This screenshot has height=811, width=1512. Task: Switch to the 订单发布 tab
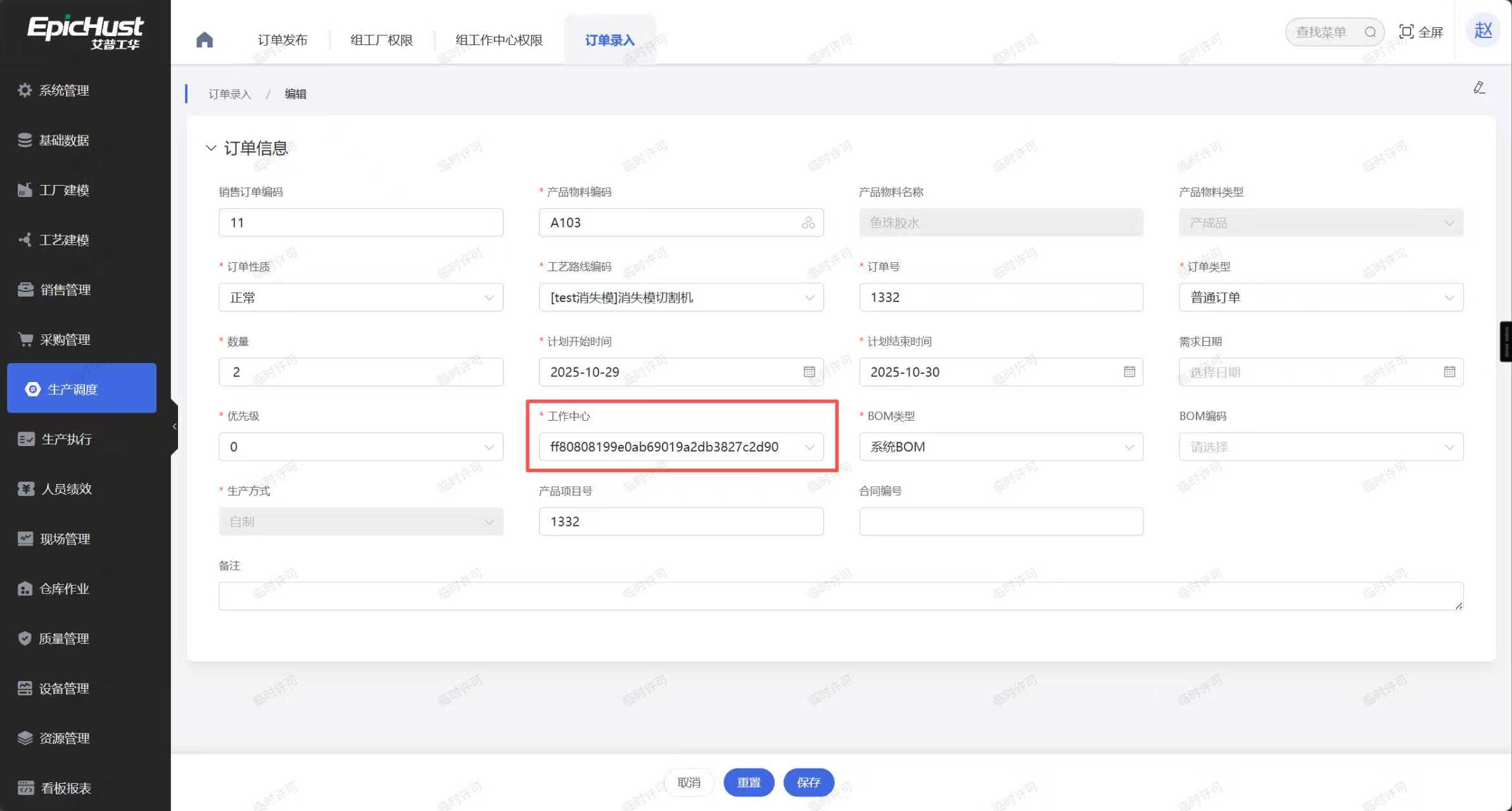(x=283, y=40)
